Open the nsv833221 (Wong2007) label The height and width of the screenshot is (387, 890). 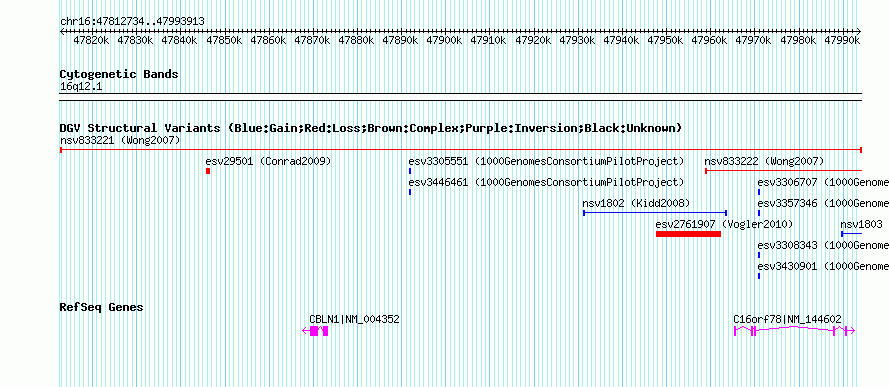(120, 140)
